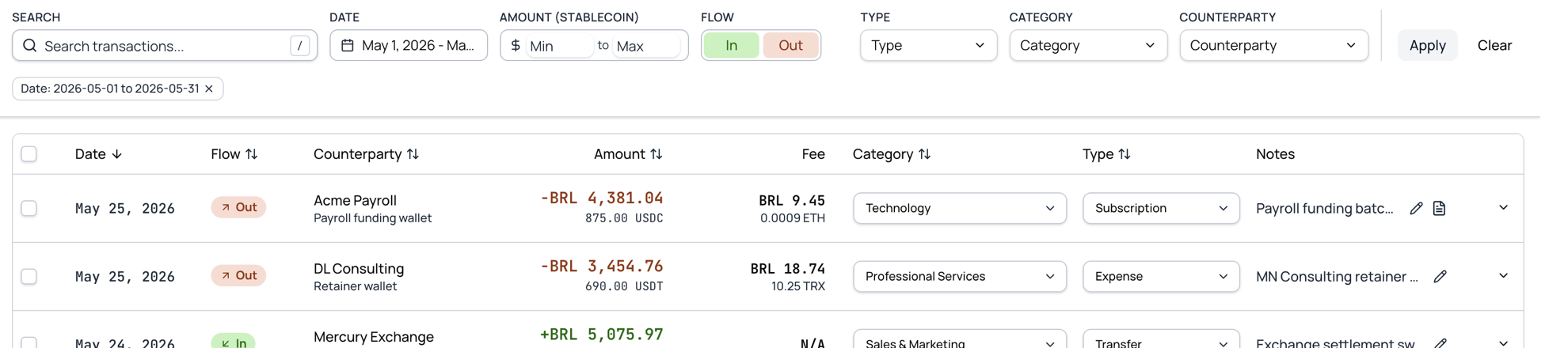Click the search magnifier icon
Screen dimensions: 1568x348
tap(30, 46)
